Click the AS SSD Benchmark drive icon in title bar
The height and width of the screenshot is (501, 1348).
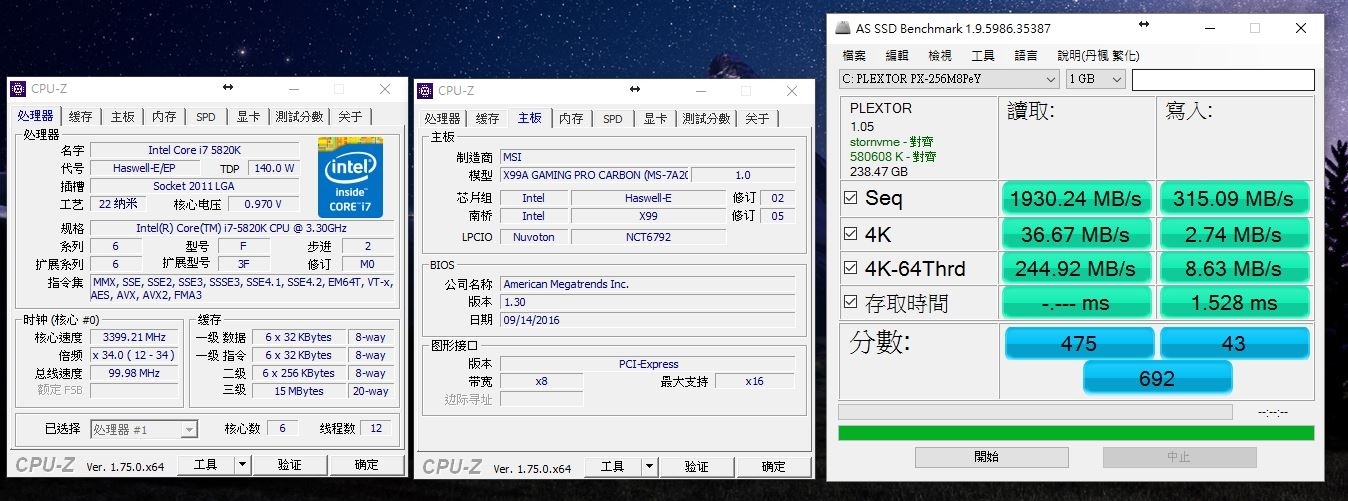(844, 28)
